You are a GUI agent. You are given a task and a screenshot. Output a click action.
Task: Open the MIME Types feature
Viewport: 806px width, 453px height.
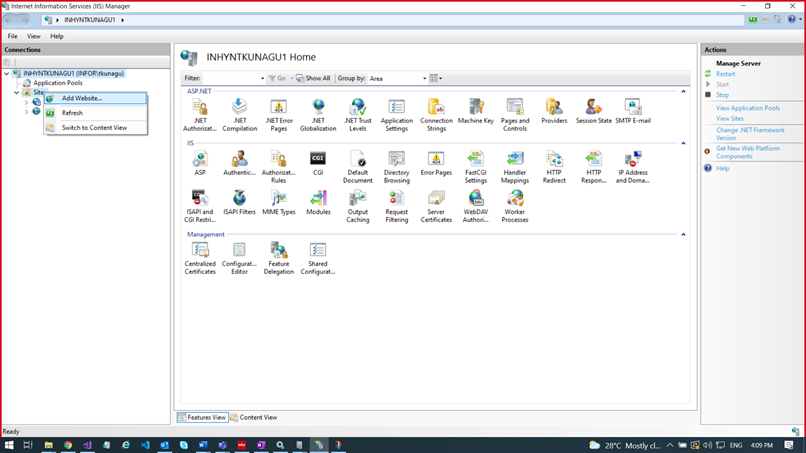(278, 200)
